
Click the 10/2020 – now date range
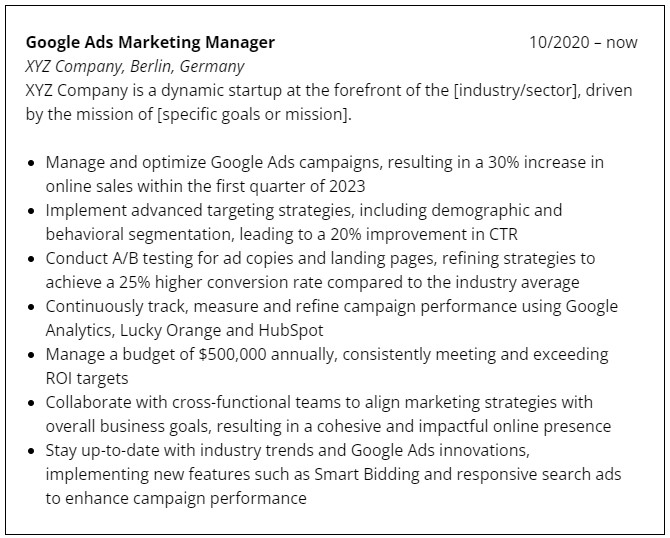click(x=583, y=42)
